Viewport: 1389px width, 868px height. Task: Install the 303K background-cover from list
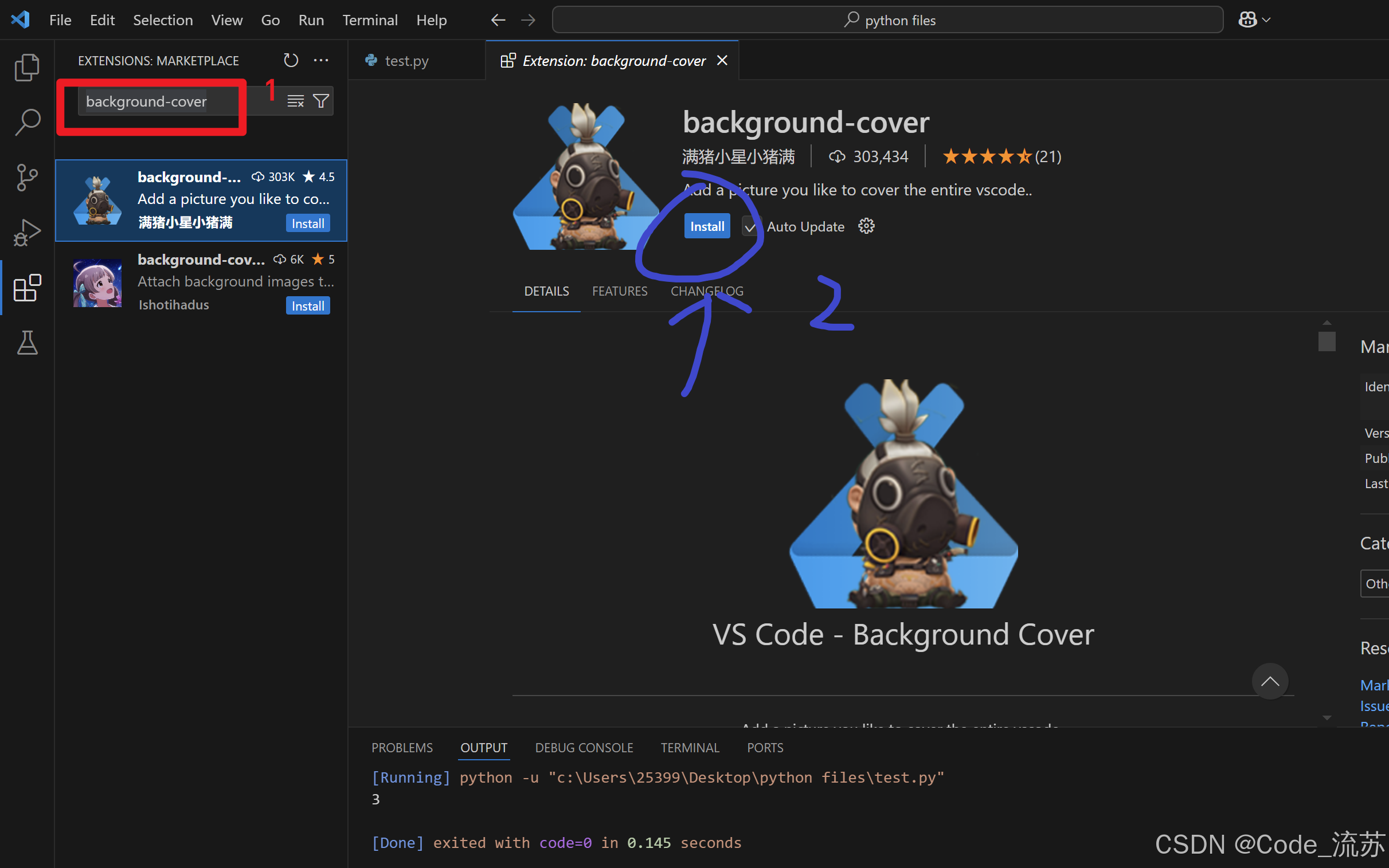pyautogui.click(x=308, y=223)
